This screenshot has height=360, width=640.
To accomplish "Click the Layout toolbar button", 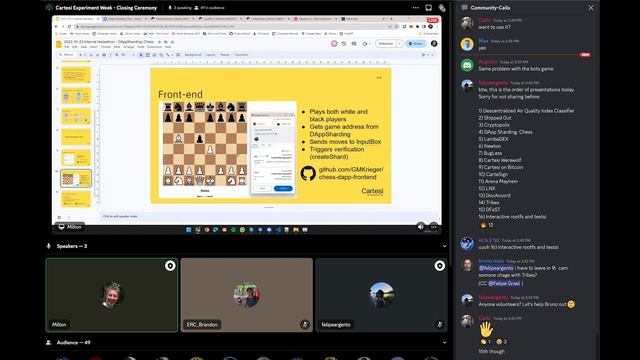I will [x=210, y=55].
